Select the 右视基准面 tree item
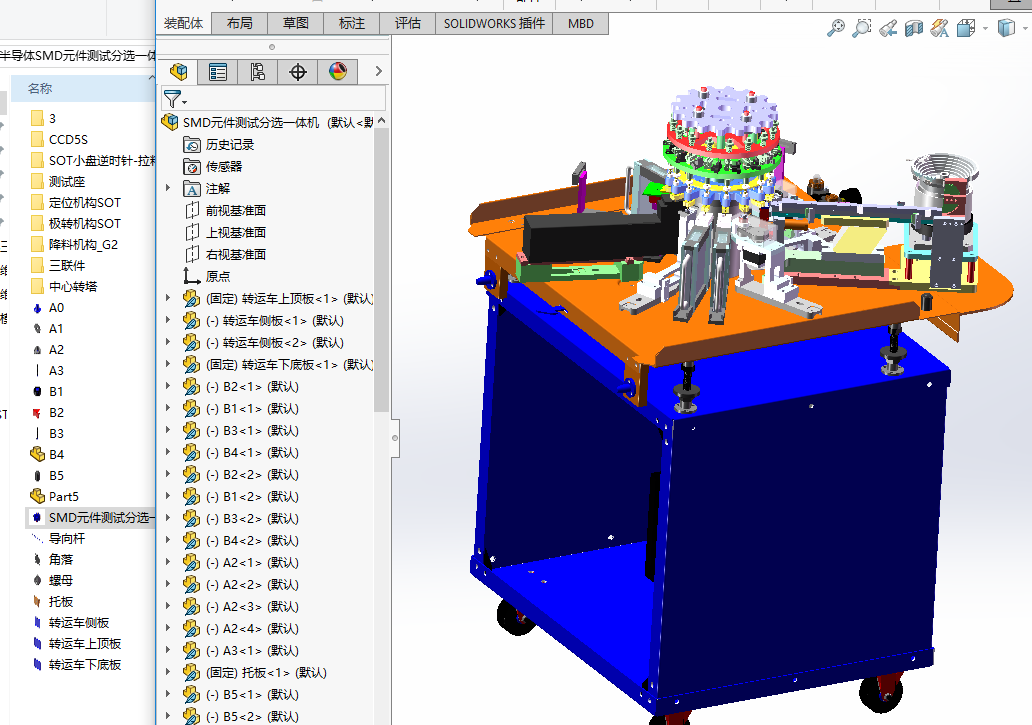This screenshot has width=1032, height=725. tap(236, 255)
